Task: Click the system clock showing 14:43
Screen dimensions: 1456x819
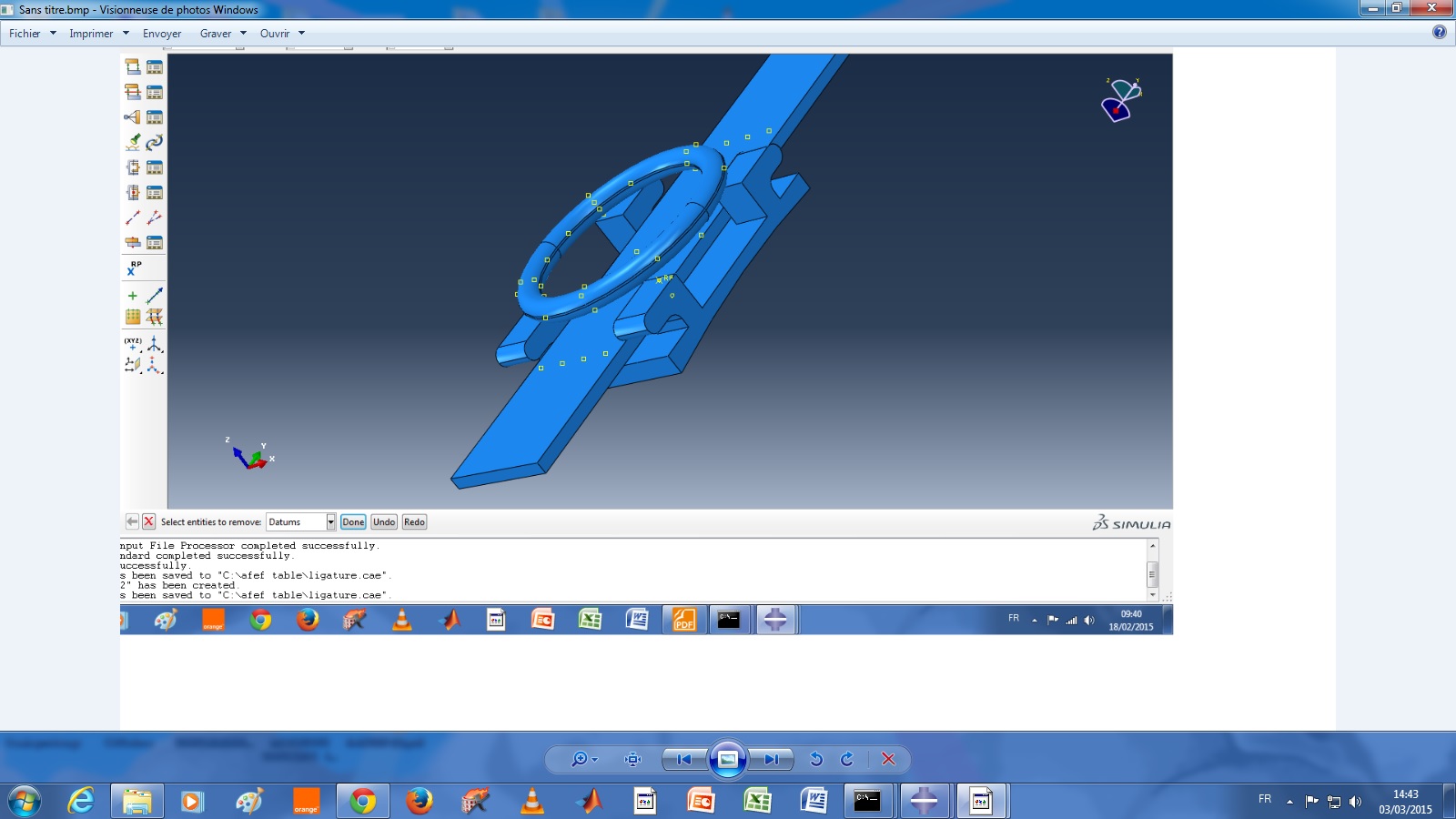Action: 1405,801
